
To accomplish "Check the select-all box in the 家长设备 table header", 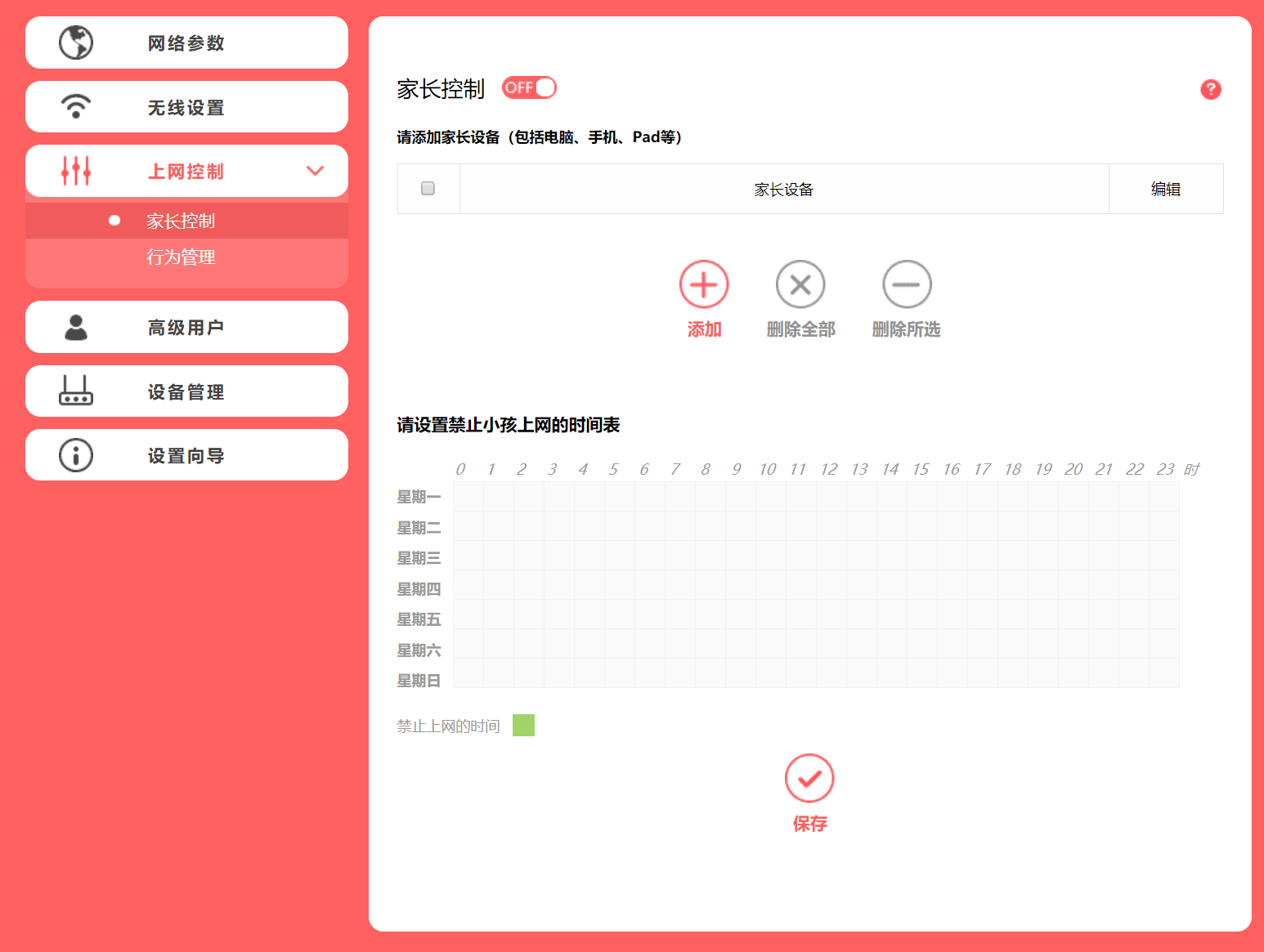I will tap(428, 189).
